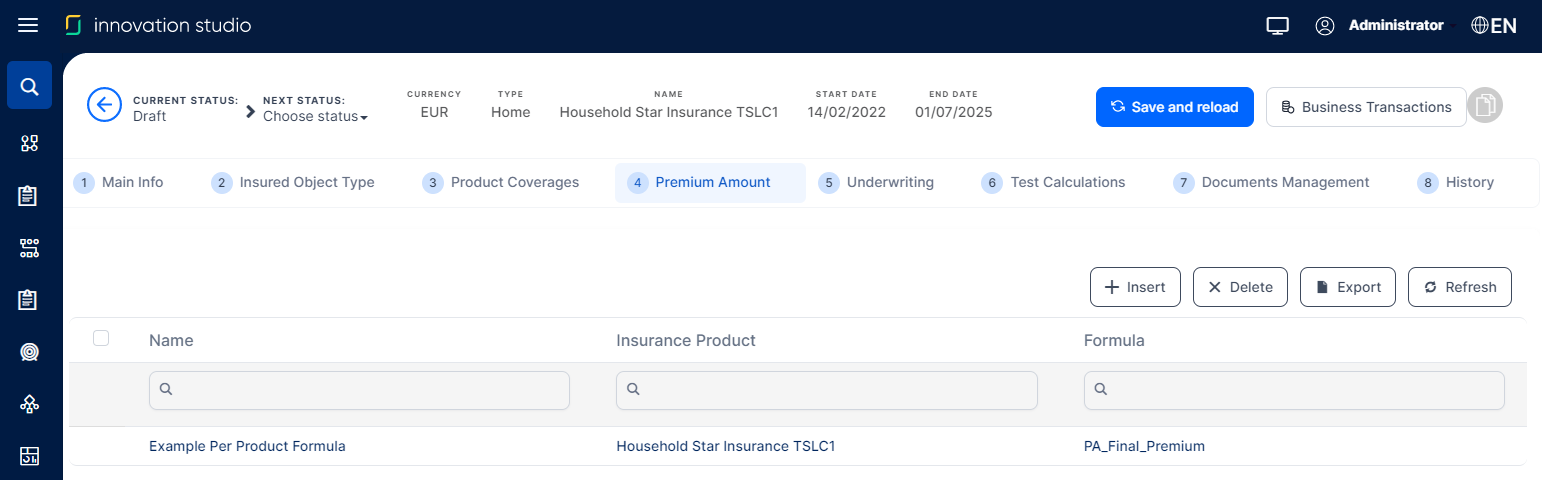Click the Save and reload button
The height and width of the screenshot is (480, 1542).
pos(1174,107)
